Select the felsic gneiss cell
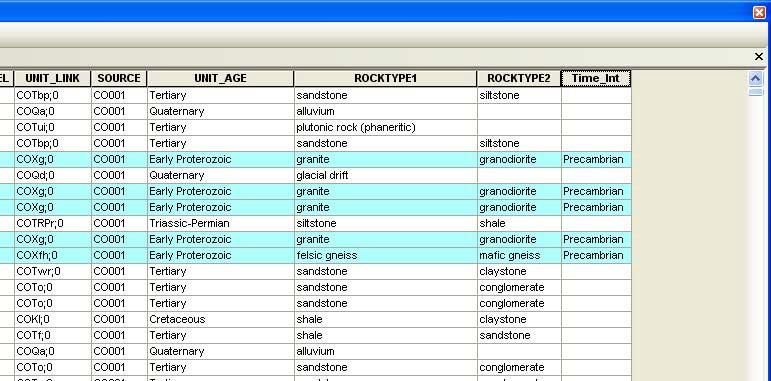Image resolution: width=771 pixels, height=381 pixels. pos(386,256)
